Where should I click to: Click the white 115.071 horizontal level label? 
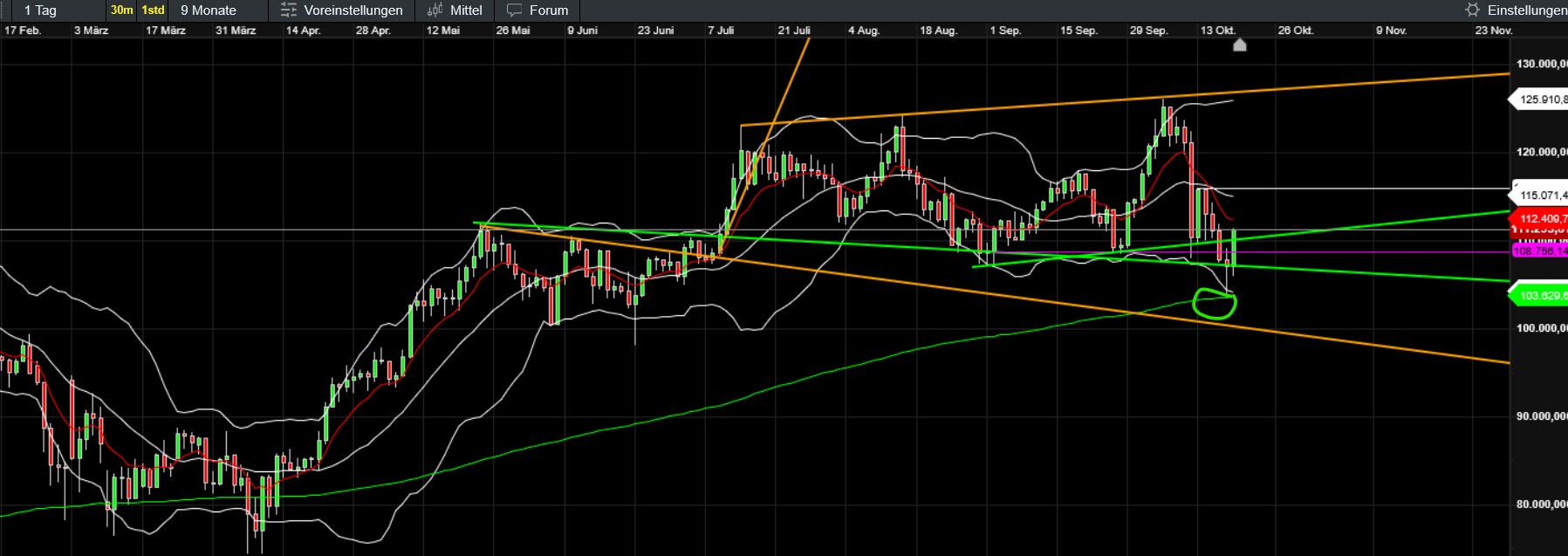1541,196
